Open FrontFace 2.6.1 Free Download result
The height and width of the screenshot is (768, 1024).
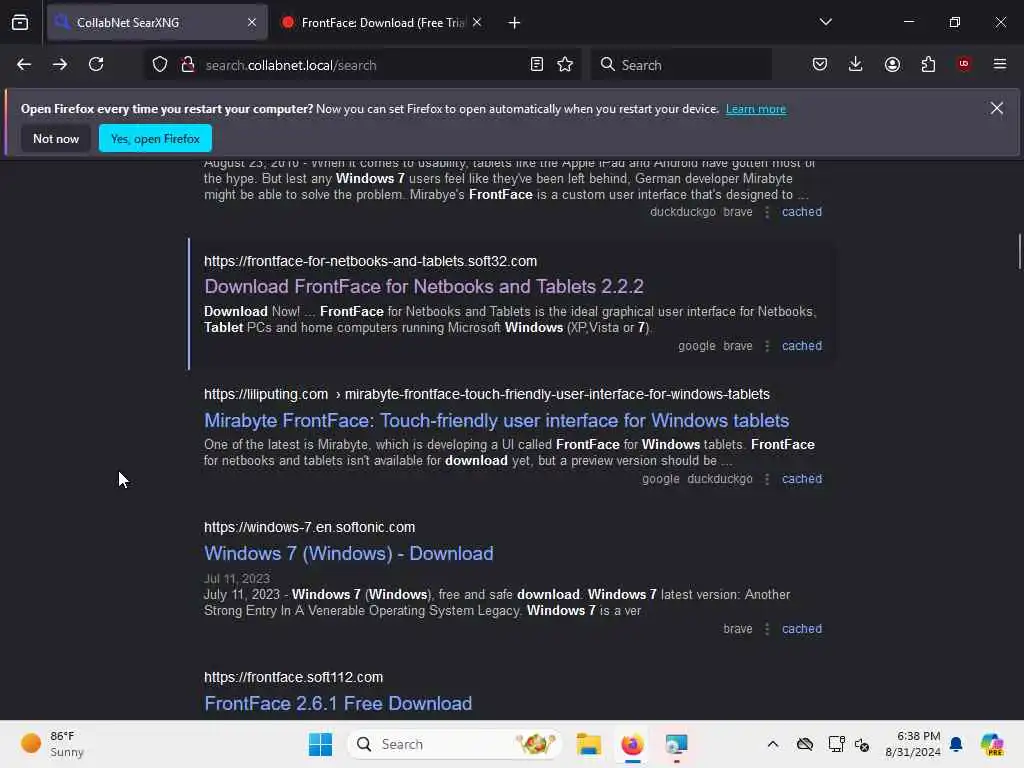coord(338,703)
